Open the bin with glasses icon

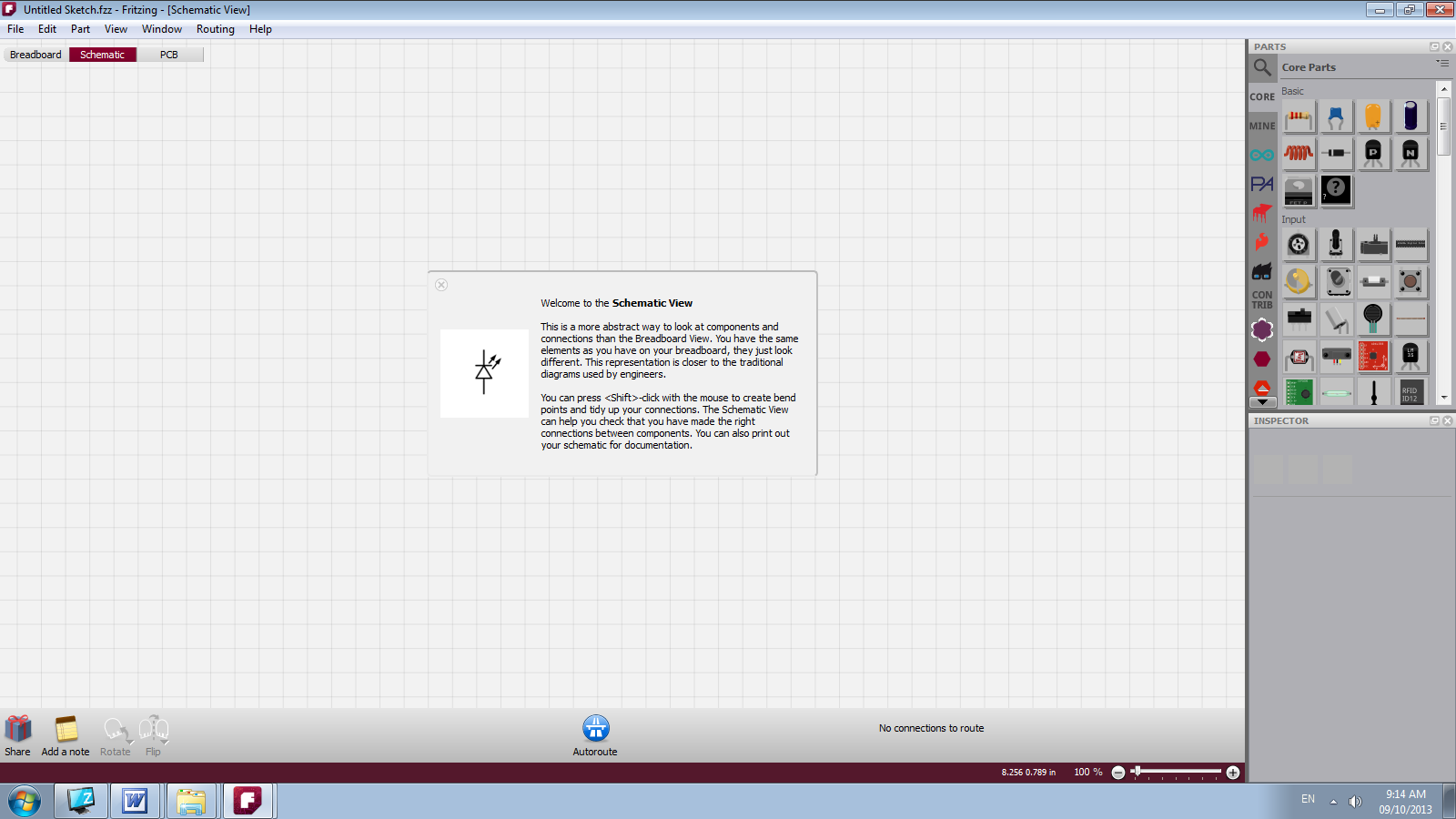(x=1262, y=271)
